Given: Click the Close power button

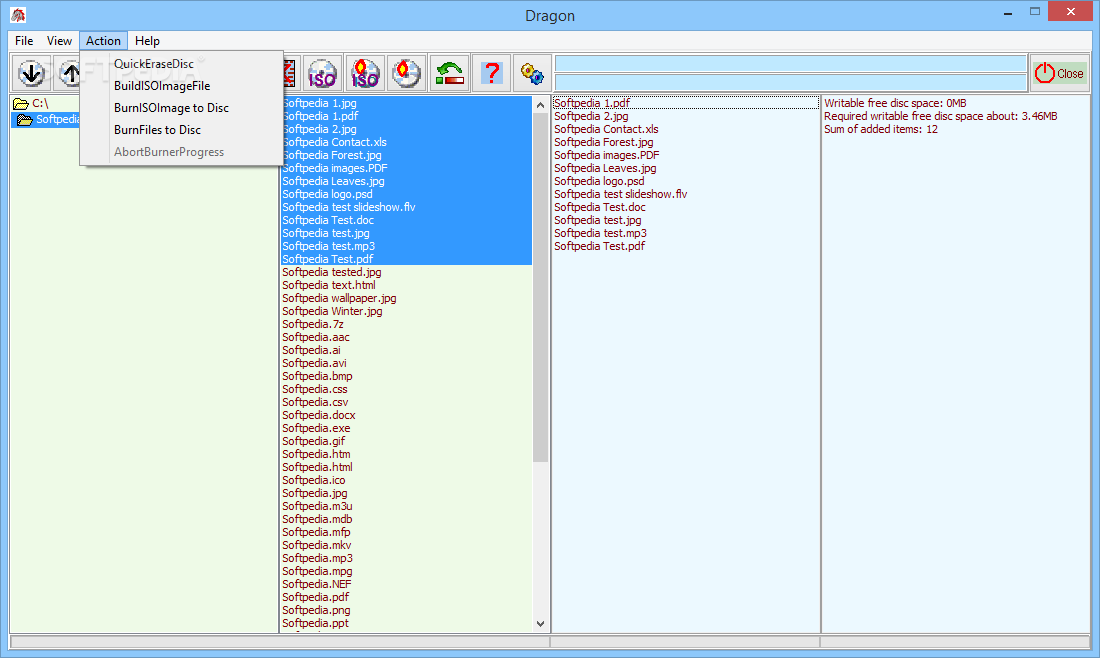Looking at the screenshot, I should (x=1059, y=73).
